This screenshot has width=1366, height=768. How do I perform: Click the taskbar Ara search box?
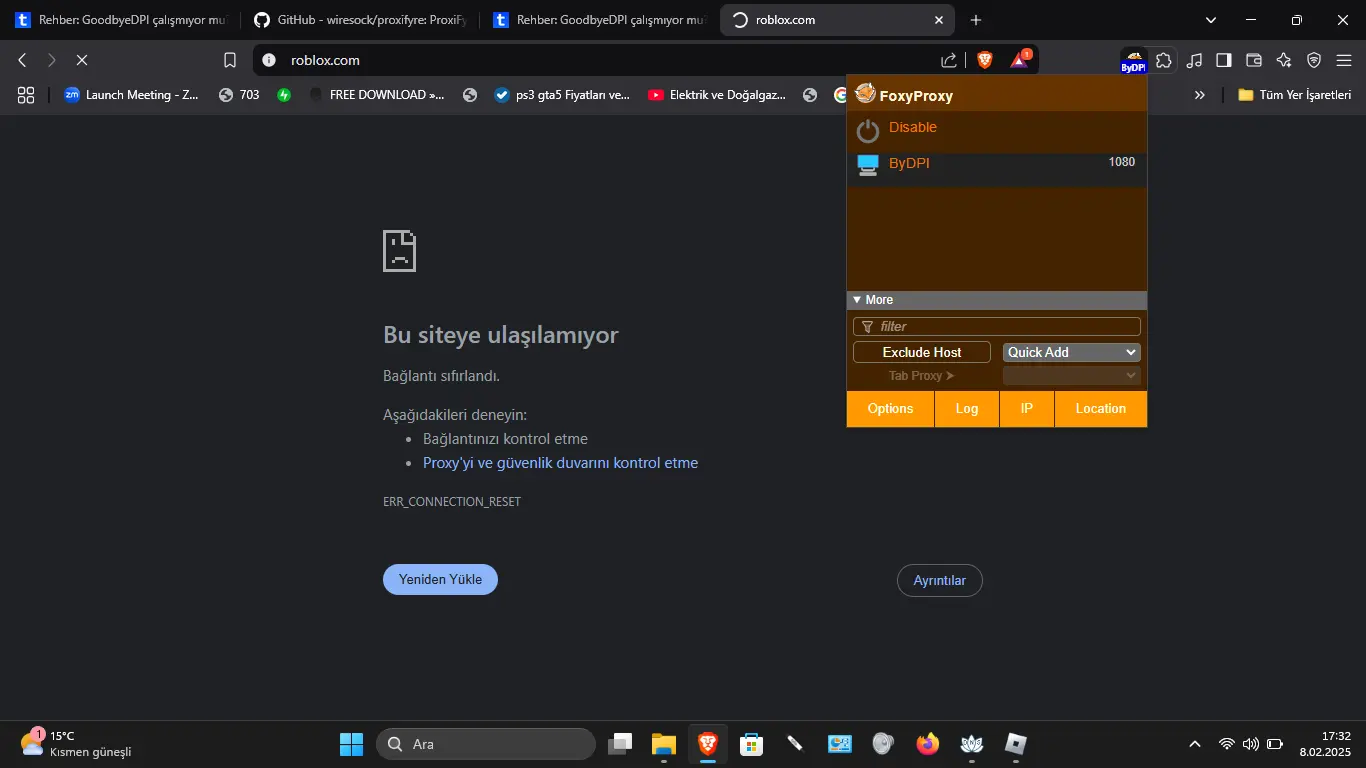pyautogui.click(x=486, y=744)
